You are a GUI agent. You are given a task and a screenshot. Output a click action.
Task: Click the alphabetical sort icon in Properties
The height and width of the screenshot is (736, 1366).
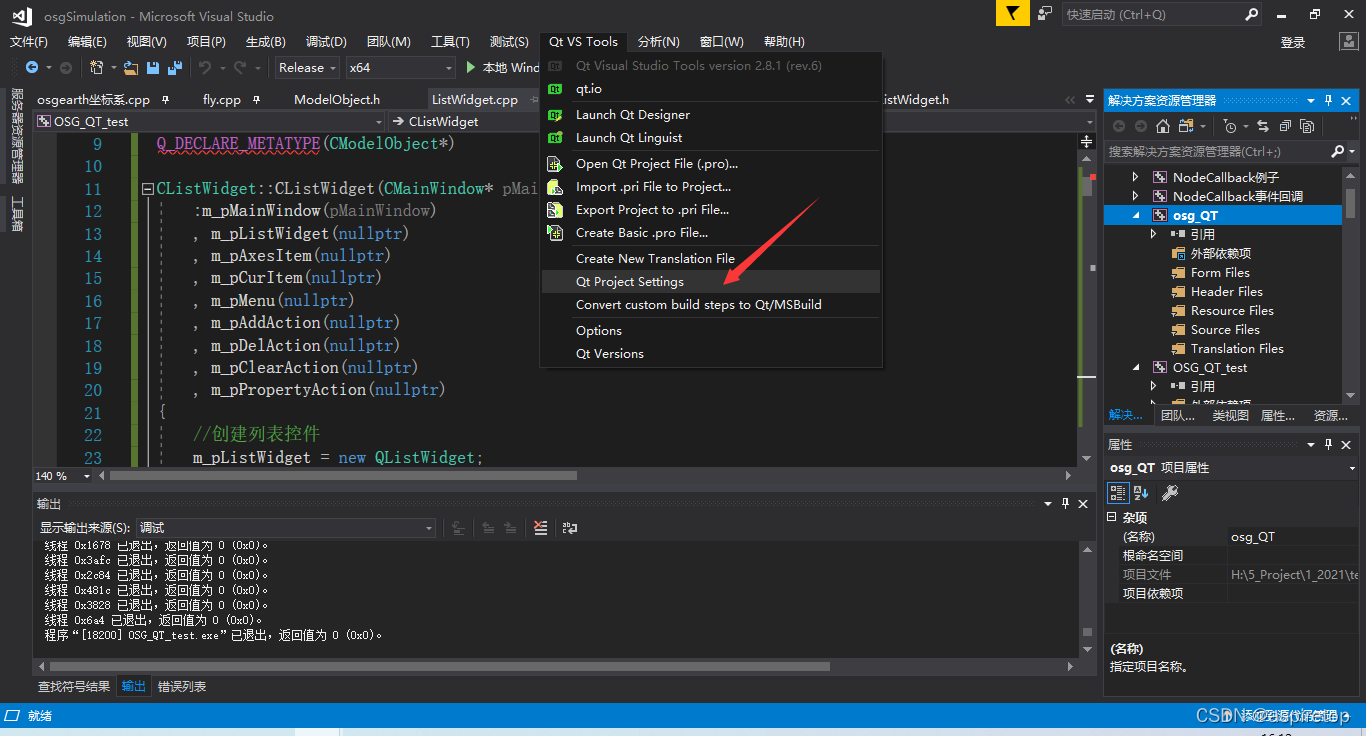(x=1141, y=492)
